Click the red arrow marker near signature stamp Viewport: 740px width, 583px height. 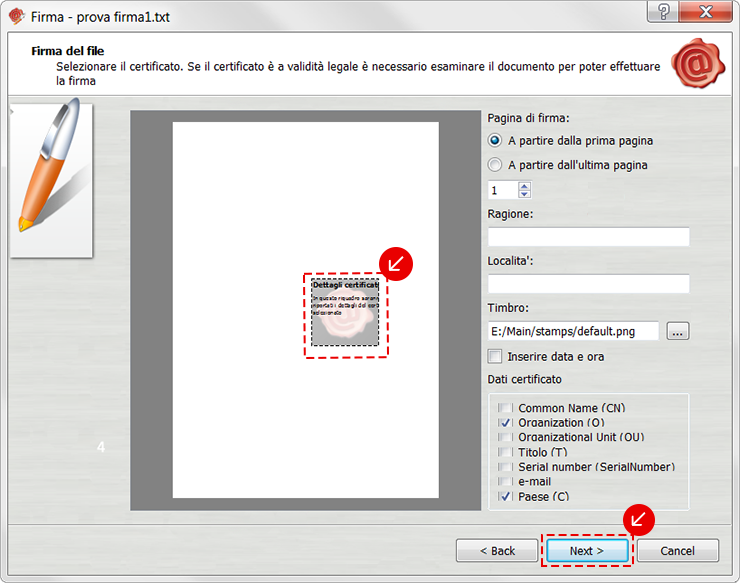[396, 262]
